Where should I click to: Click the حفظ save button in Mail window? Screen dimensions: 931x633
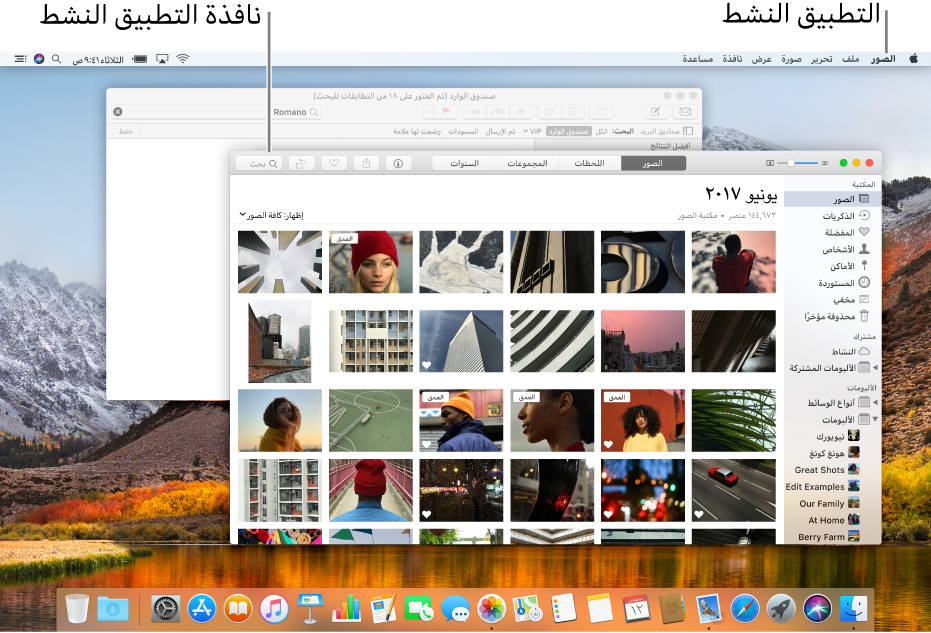coord(126,131)
